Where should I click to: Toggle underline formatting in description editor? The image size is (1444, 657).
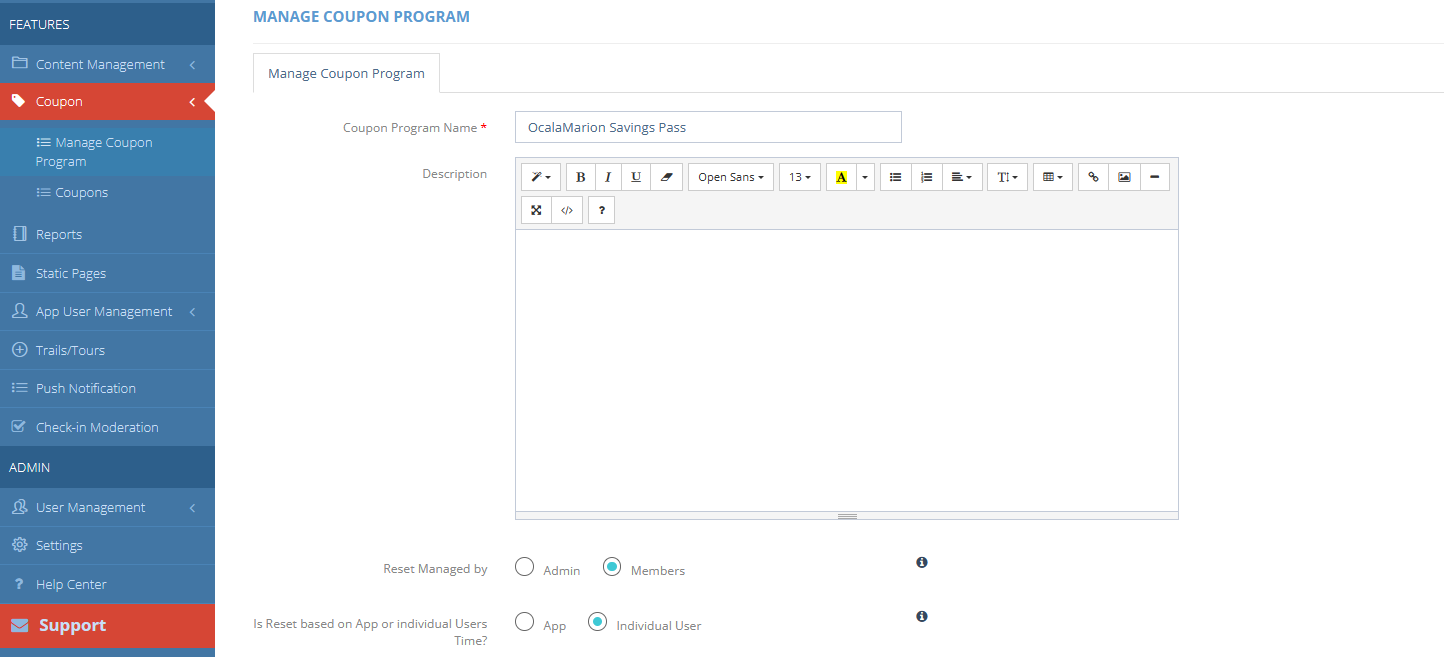click(x=636, y=177)
